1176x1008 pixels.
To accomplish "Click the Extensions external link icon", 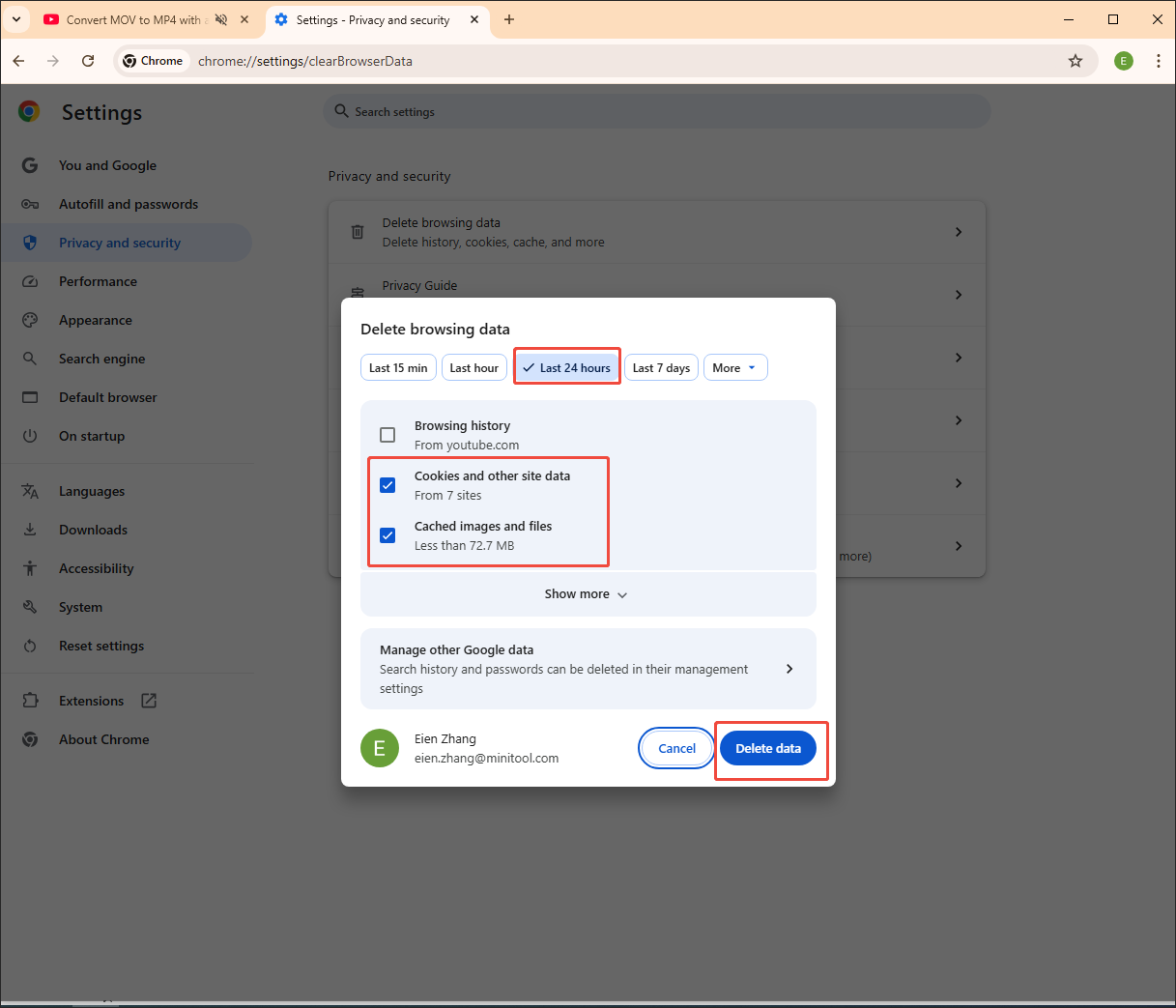I will click(149, 700).
